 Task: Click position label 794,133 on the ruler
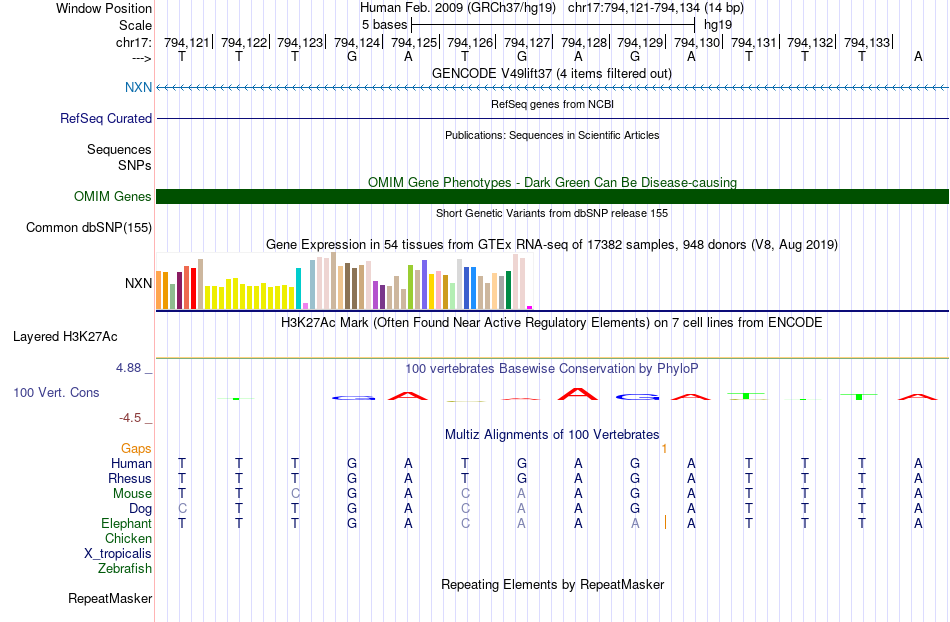coord(866,42)
